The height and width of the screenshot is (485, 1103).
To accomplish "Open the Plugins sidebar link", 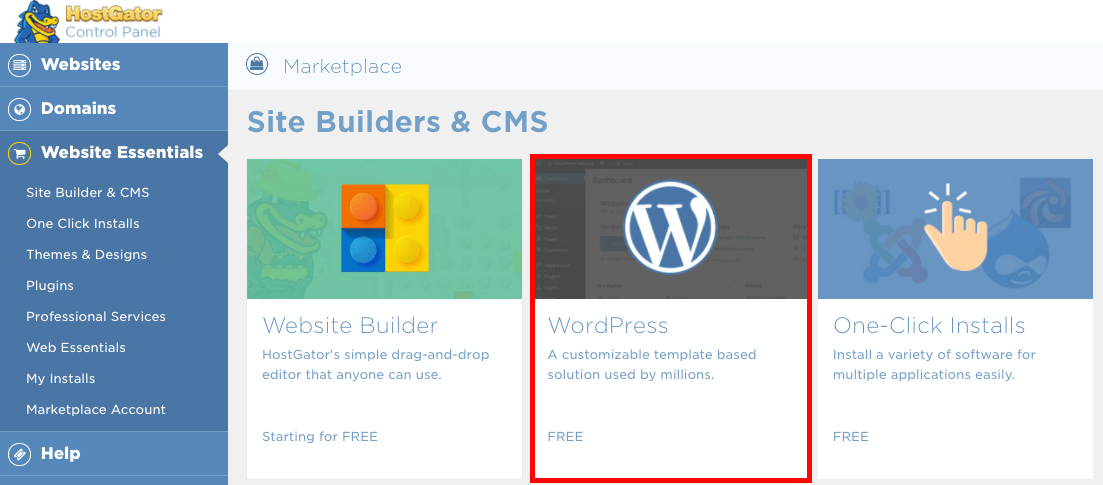I will 50,285.
